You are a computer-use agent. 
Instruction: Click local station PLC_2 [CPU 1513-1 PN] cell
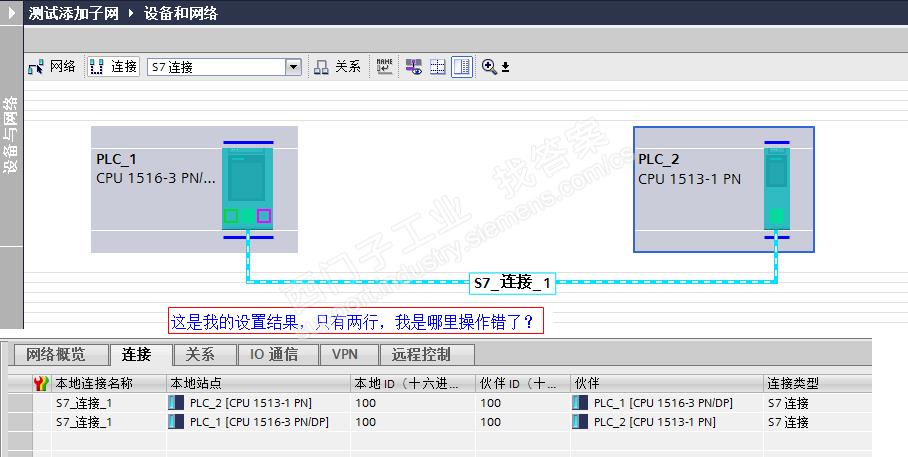258,403
